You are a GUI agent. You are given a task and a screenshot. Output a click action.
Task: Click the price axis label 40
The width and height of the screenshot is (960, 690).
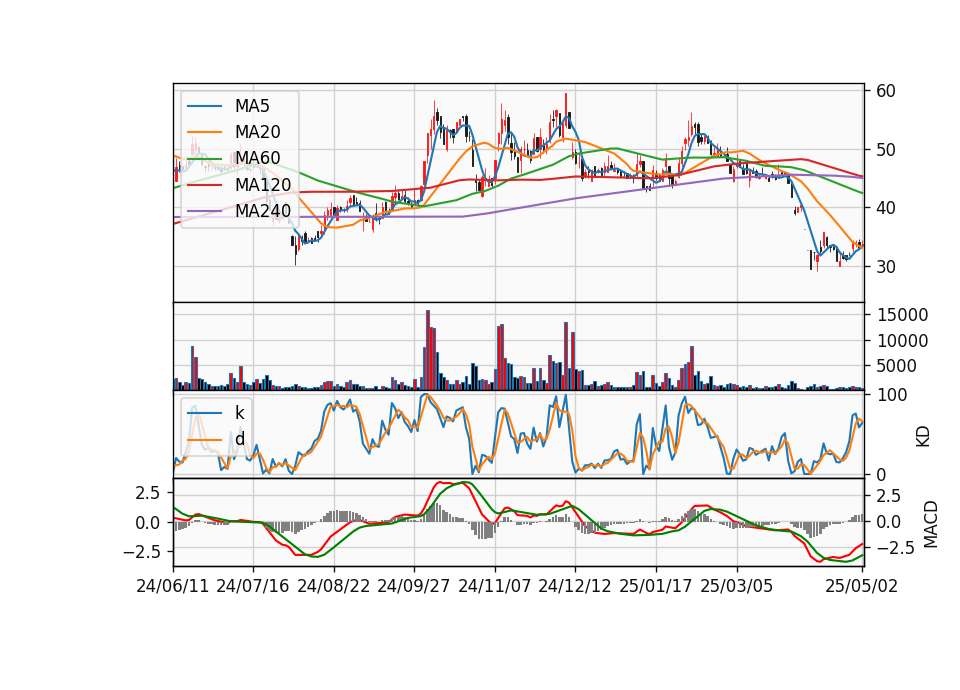(886, 208)
